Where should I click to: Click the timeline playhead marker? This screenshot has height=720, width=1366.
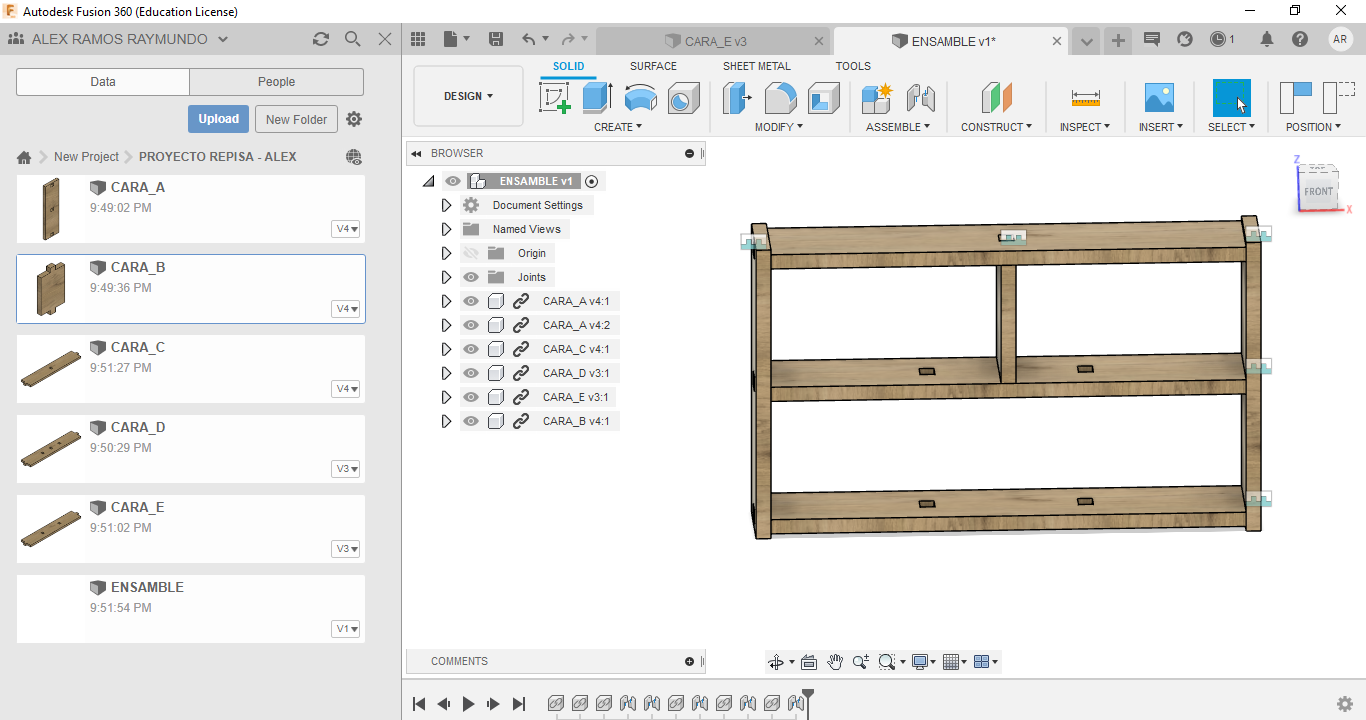click(x=808, y=695)
